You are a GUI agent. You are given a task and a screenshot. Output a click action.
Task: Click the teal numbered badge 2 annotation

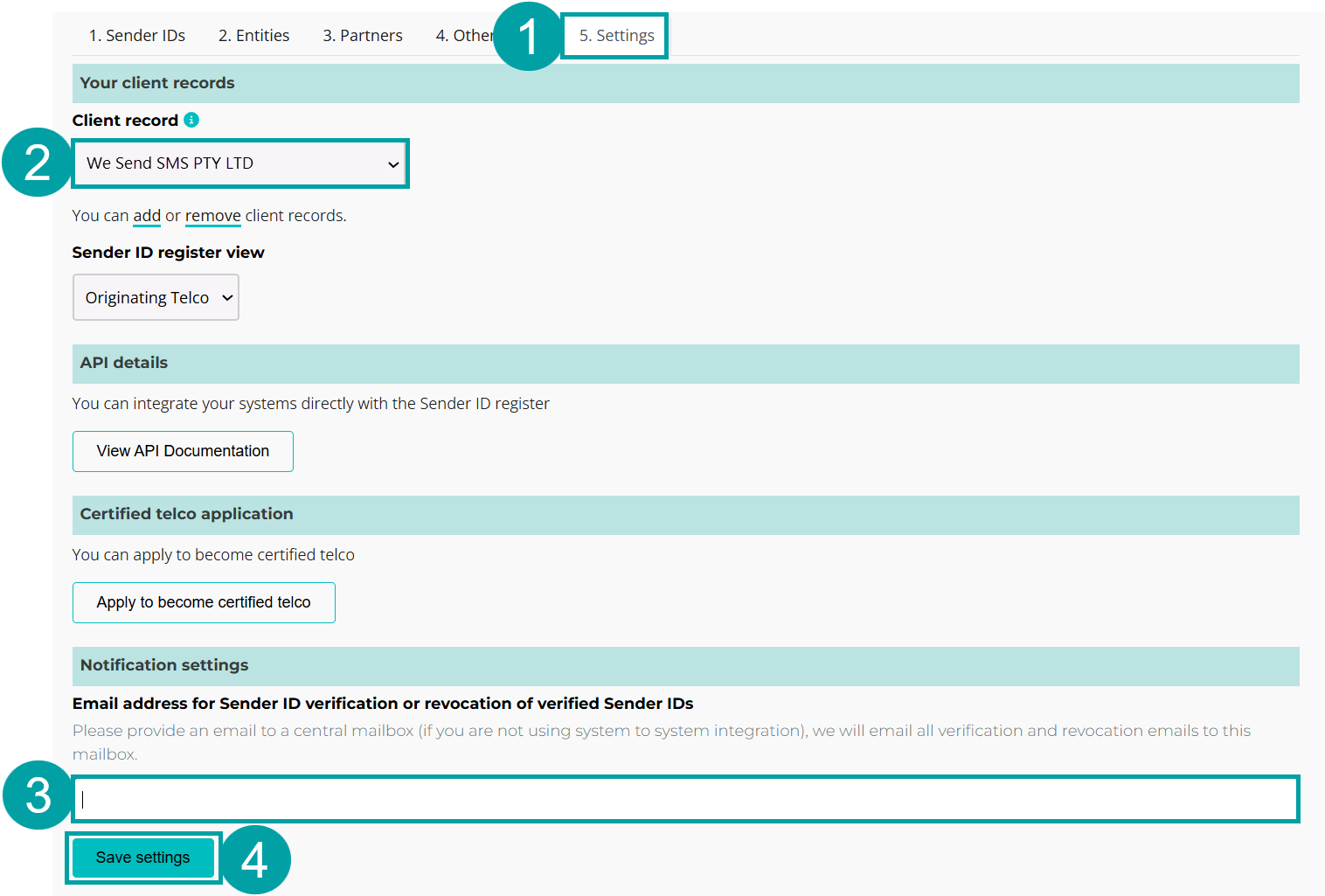pos(35,163)
